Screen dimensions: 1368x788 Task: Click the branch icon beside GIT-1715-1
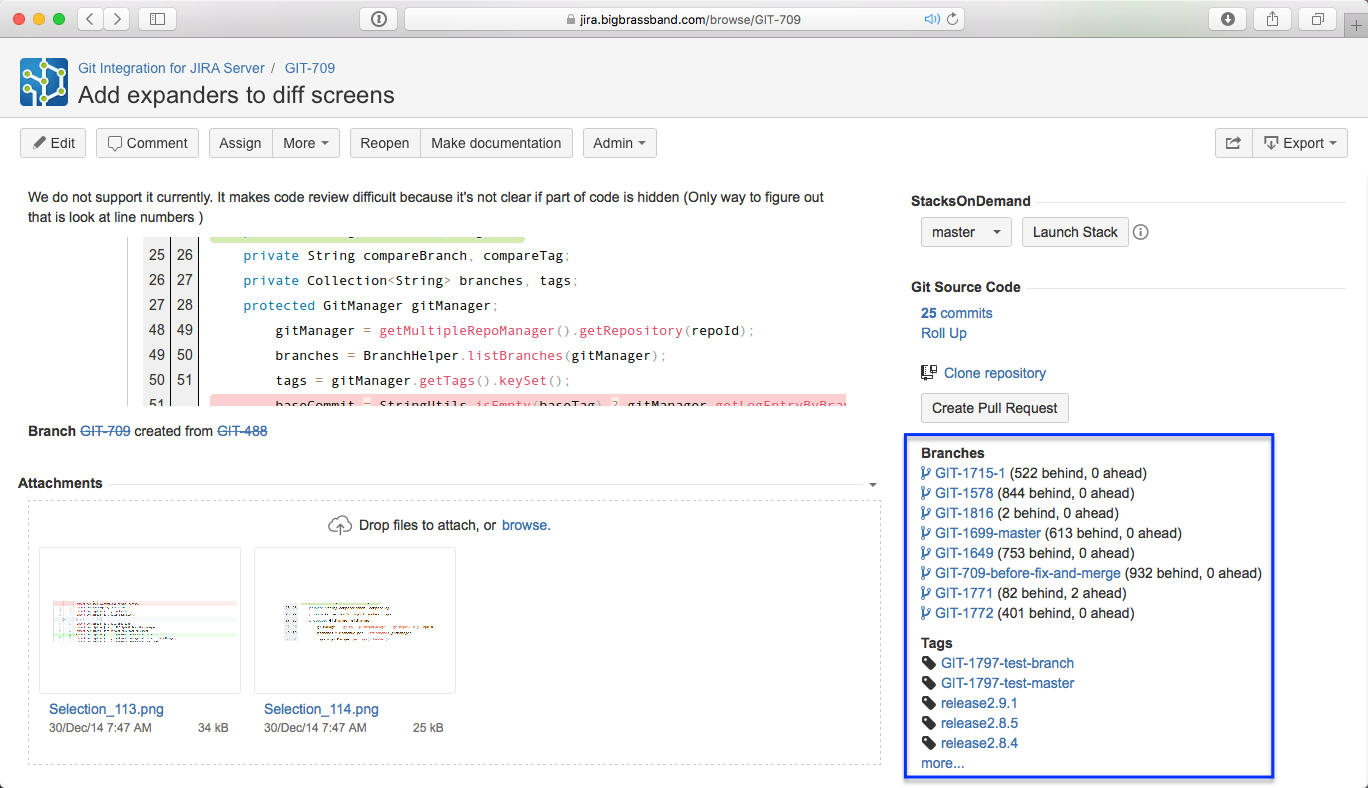(x=926, y=473)
